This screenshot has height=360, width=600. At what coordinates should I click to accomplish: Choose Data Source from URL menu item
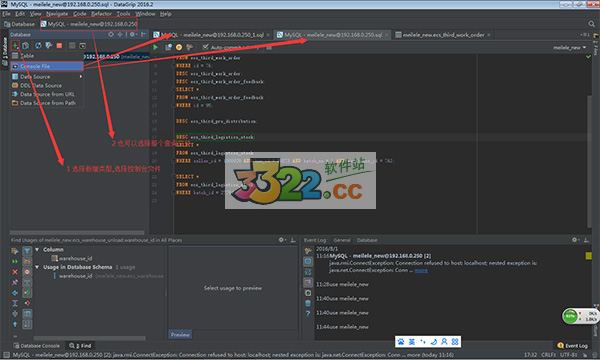[x=47, y=94]
